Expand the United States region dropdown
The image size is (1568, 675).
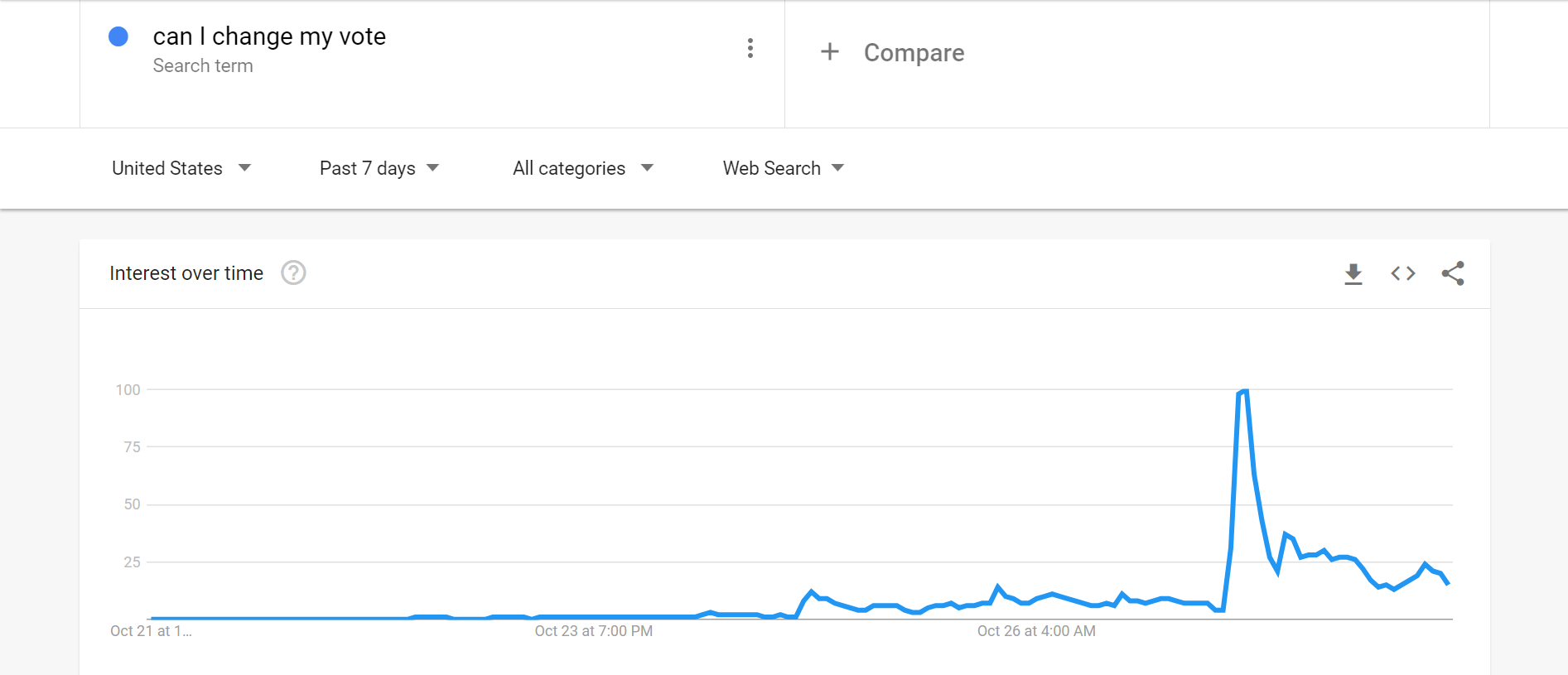tap(181, 168)
